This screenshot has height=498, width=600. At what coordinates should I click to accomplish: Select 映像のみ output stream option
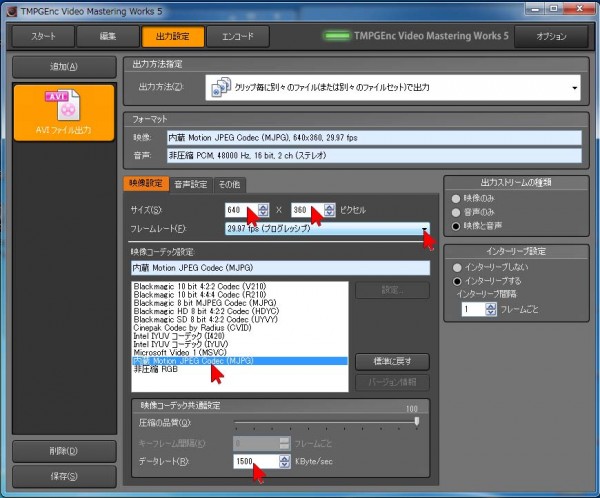(x=458, y=198)
